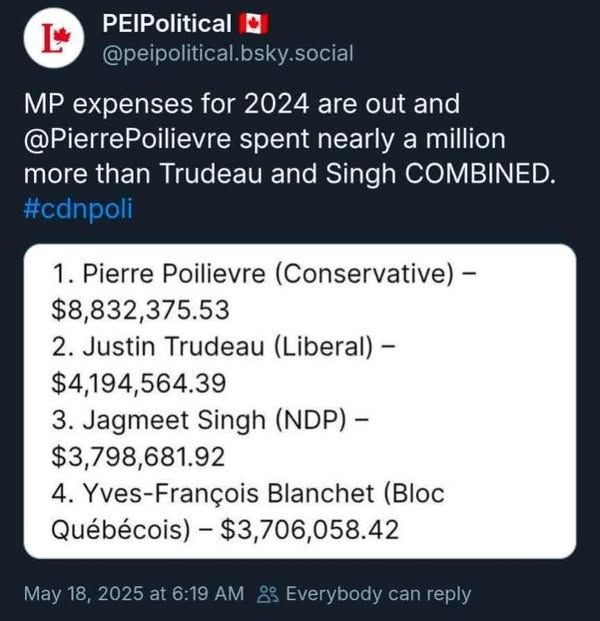Open the PEIPolitical profile avatar

click(x=51, y=39)
